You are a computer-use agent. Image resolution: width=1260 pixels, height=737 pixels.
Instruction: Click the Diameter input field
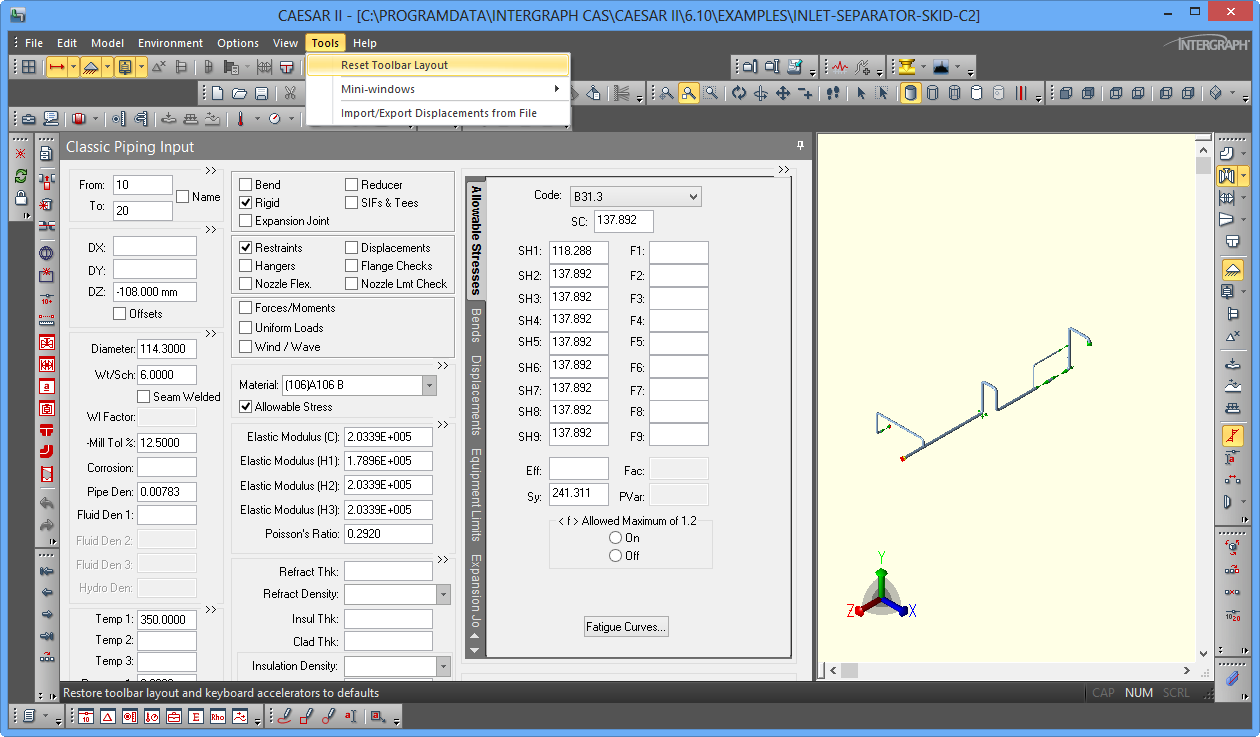pyautogui.click(x=167, y=349)
